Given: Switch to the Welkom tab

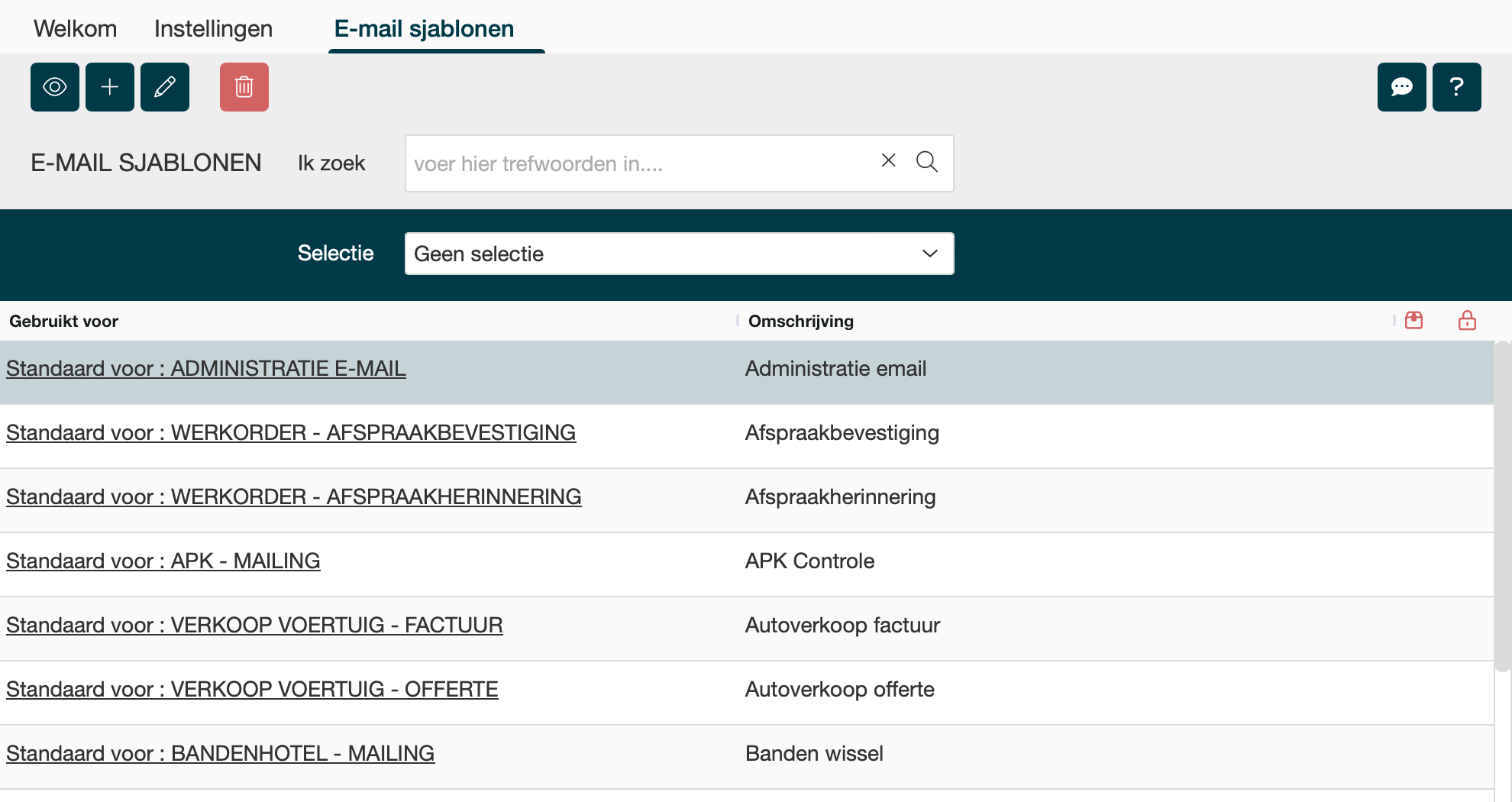Looking at the screenshot, I should click(x=75, y=29).
